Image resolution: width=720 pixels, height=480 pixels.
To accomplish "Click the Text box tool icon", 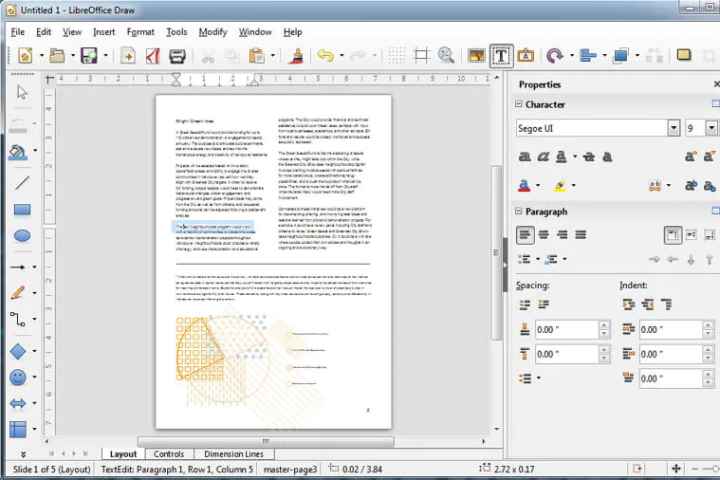I will [500, 56].
